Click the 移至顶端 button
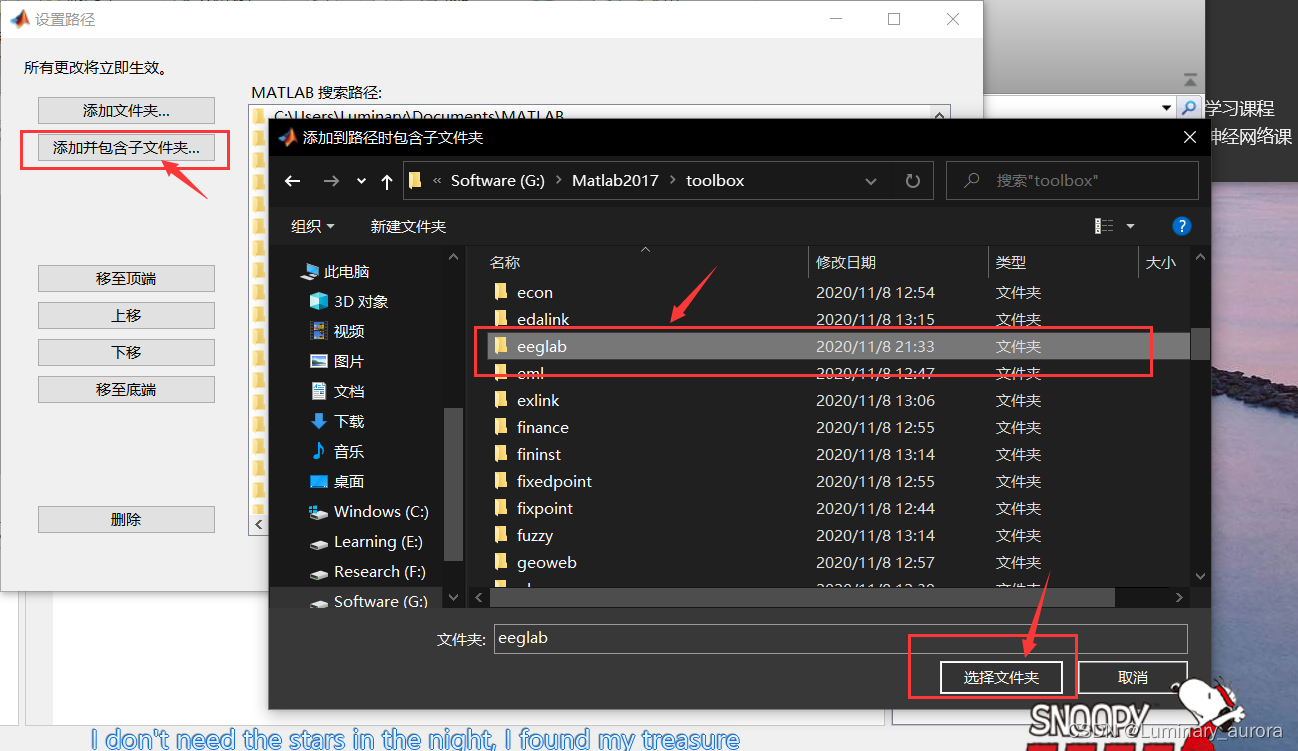This screenshot has width=1298, height=751. [x=126, y=279]
